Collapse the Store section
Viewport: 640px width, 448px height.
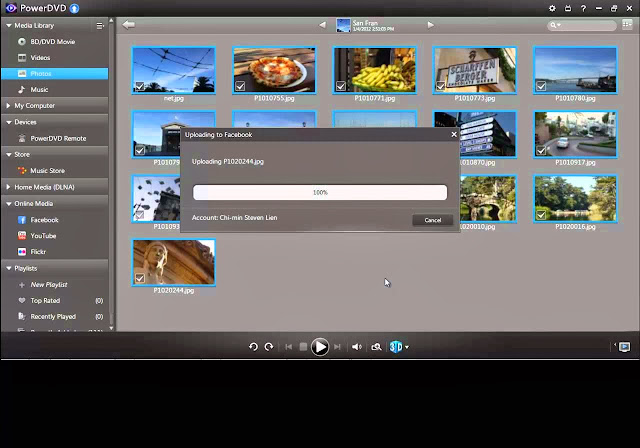click(9, 155)
